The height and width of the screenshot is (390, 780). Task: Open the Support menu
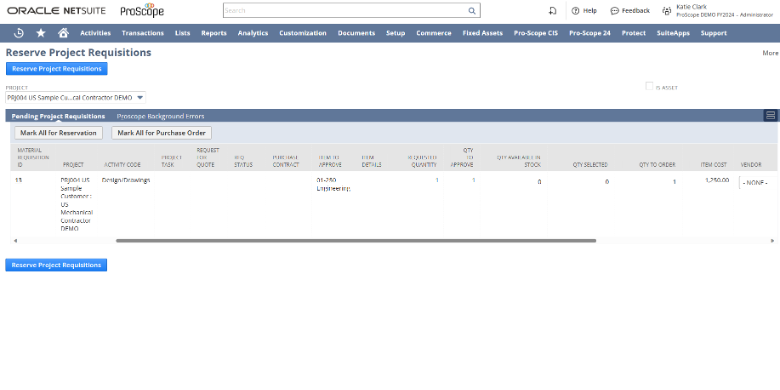pyautogui.click(x=714, y=33)
